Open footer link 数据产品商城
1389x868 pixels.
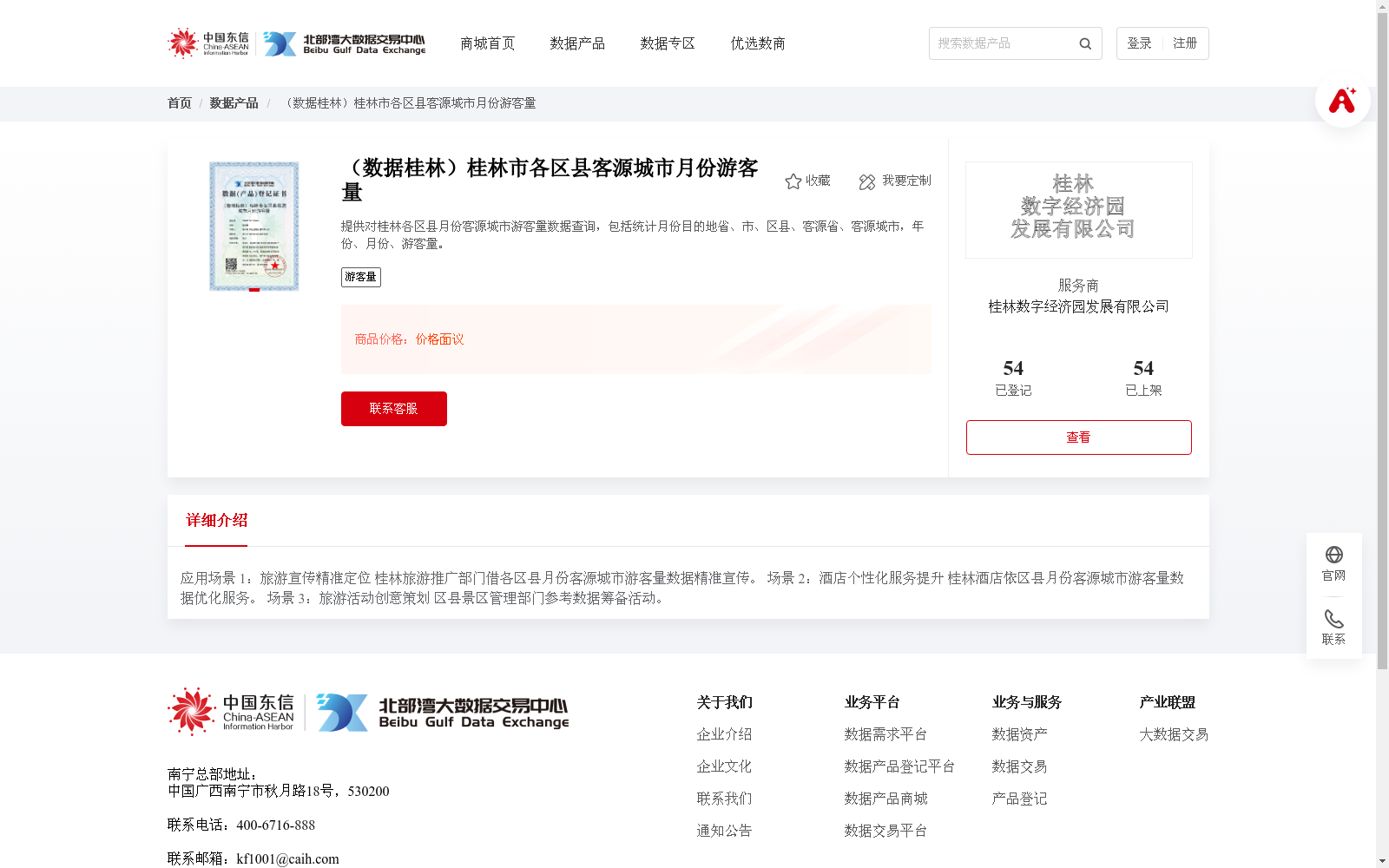tap(885, 799)
